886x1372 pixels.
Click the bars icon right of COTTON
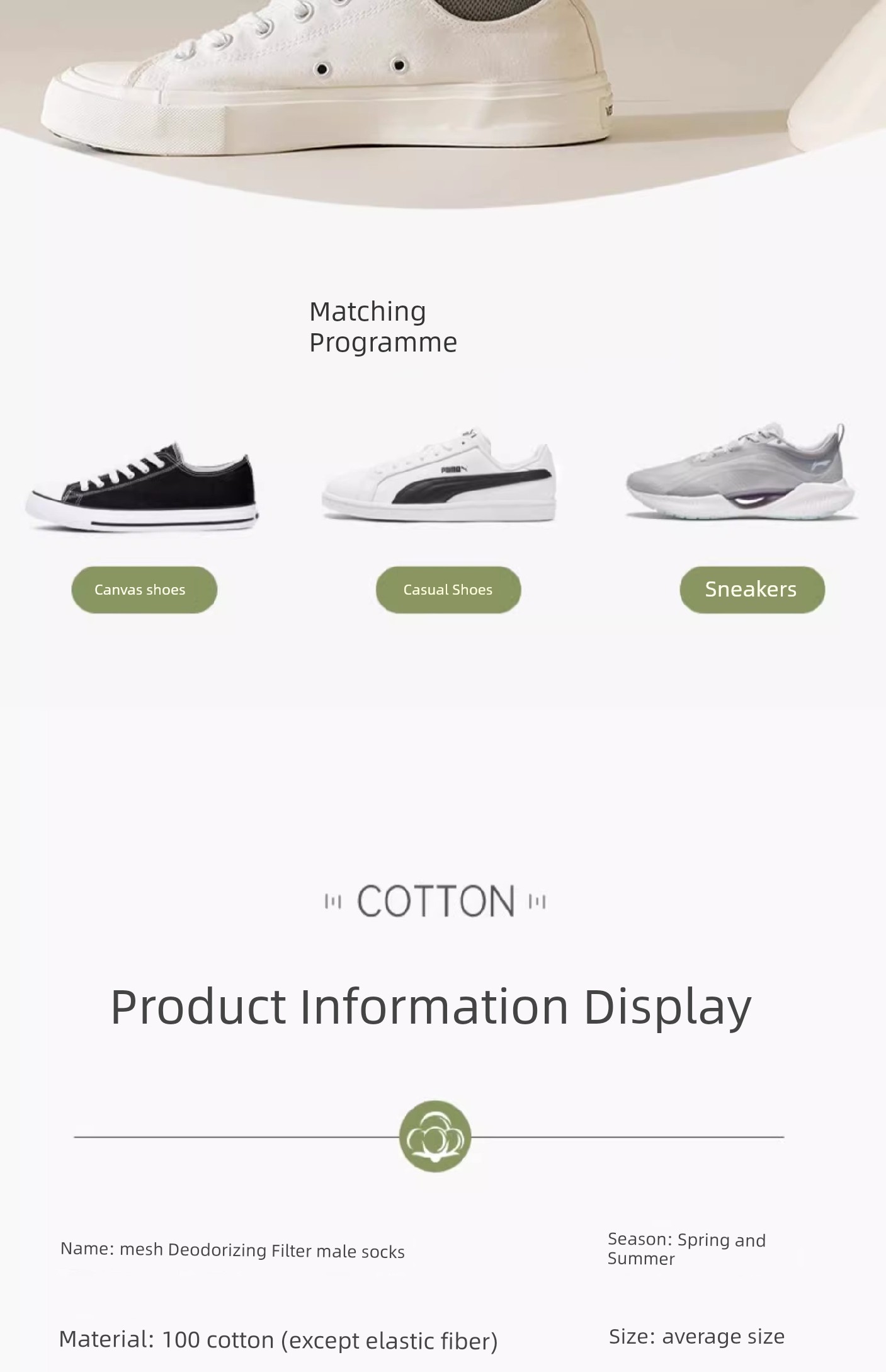tap(537, 902)
